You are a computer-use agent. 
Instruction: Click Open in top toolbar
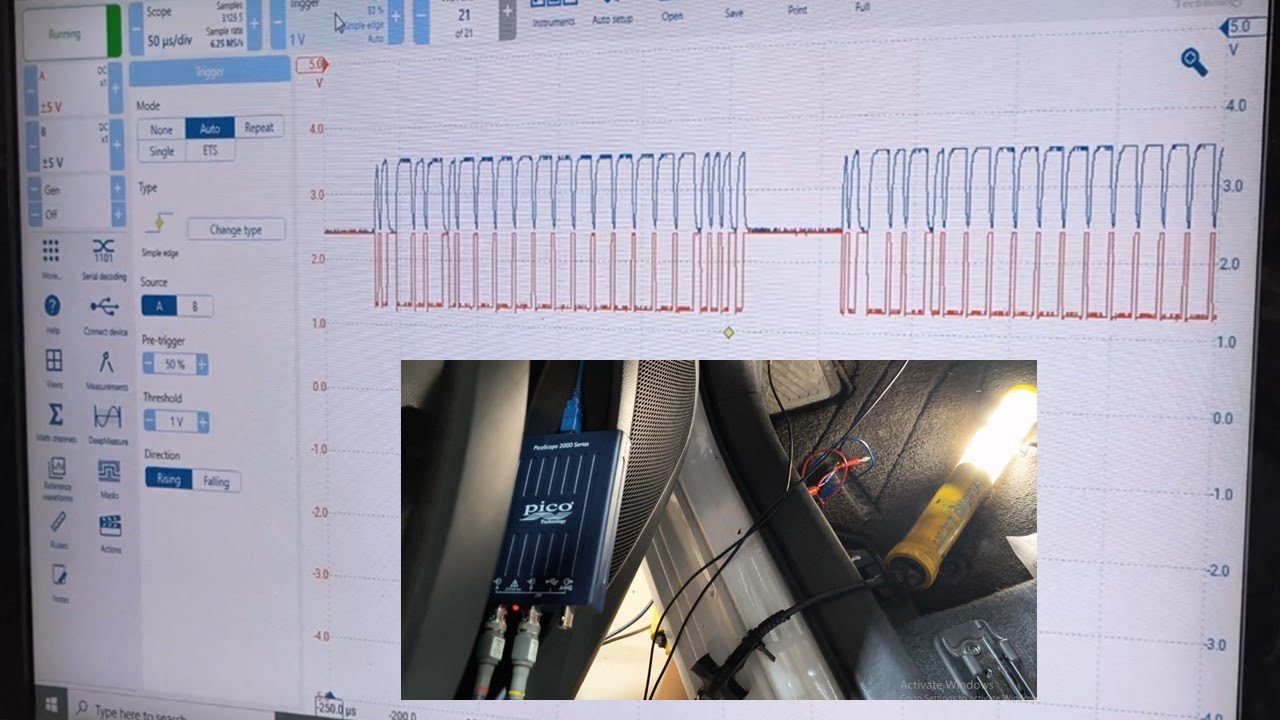tap(672, 12)
